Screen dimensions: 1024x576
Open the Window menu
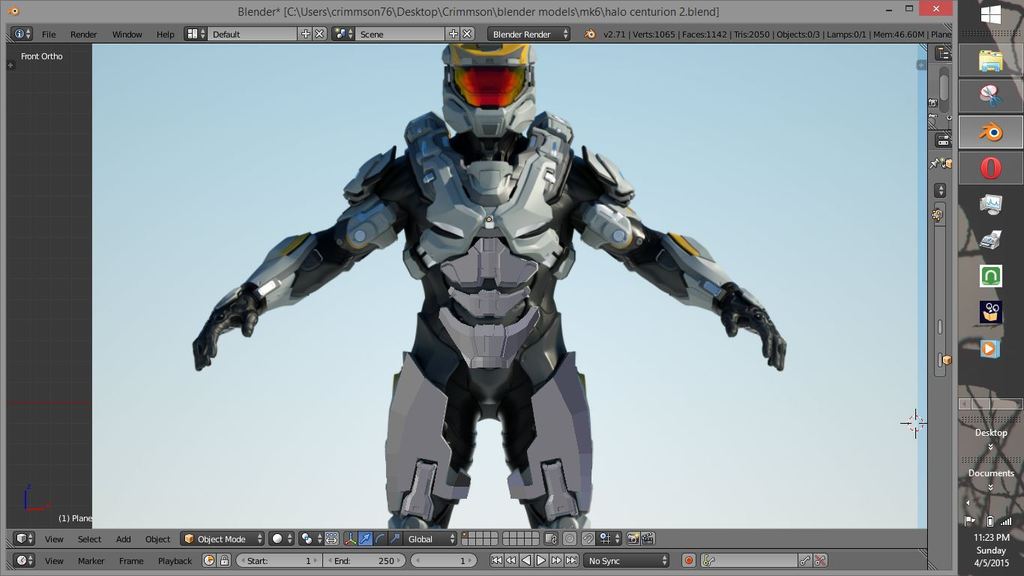click(x=127, y=34)
